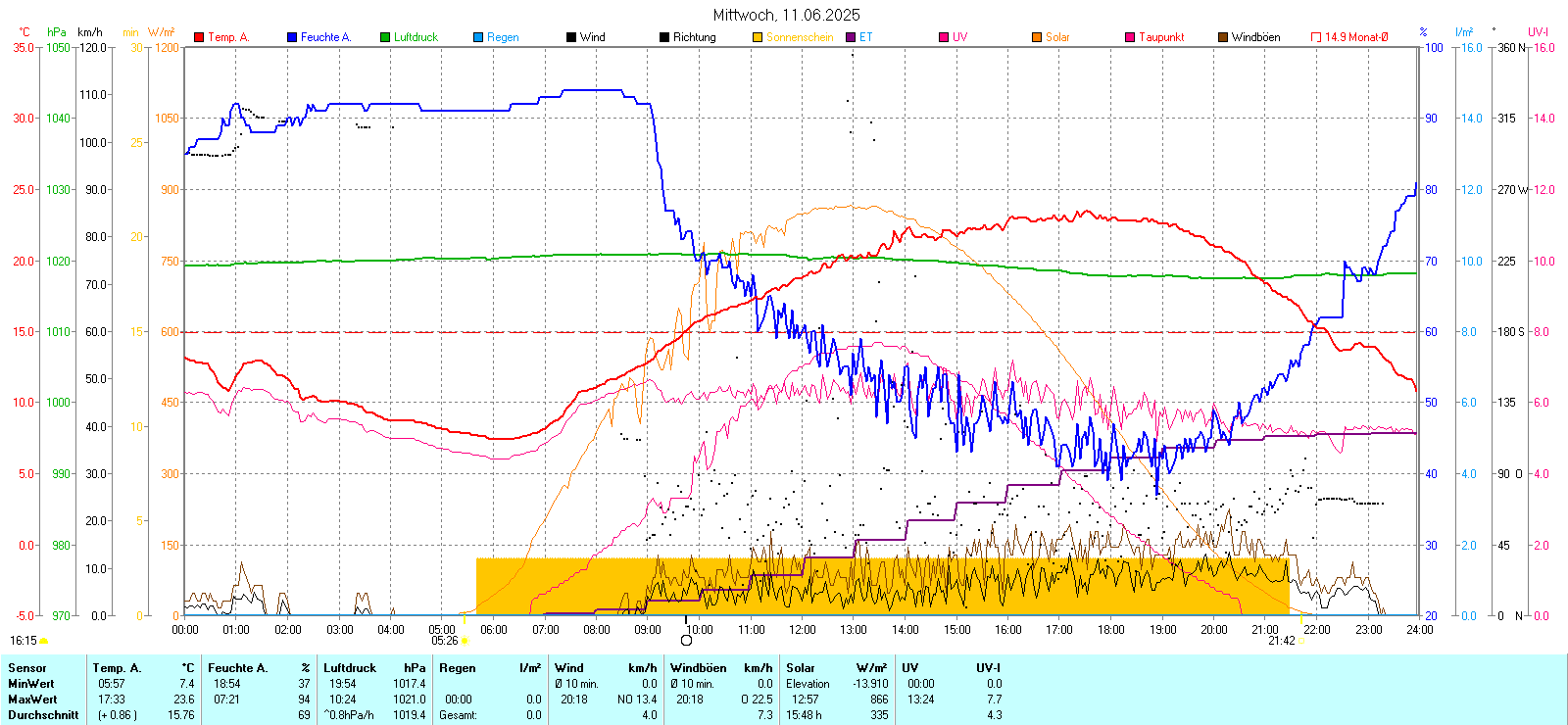The height and width of the screenshot is (725, 1568).
Task: Click the blue Feuchte A. legend square
Action: pyautogui.click(x=292, y=37)
